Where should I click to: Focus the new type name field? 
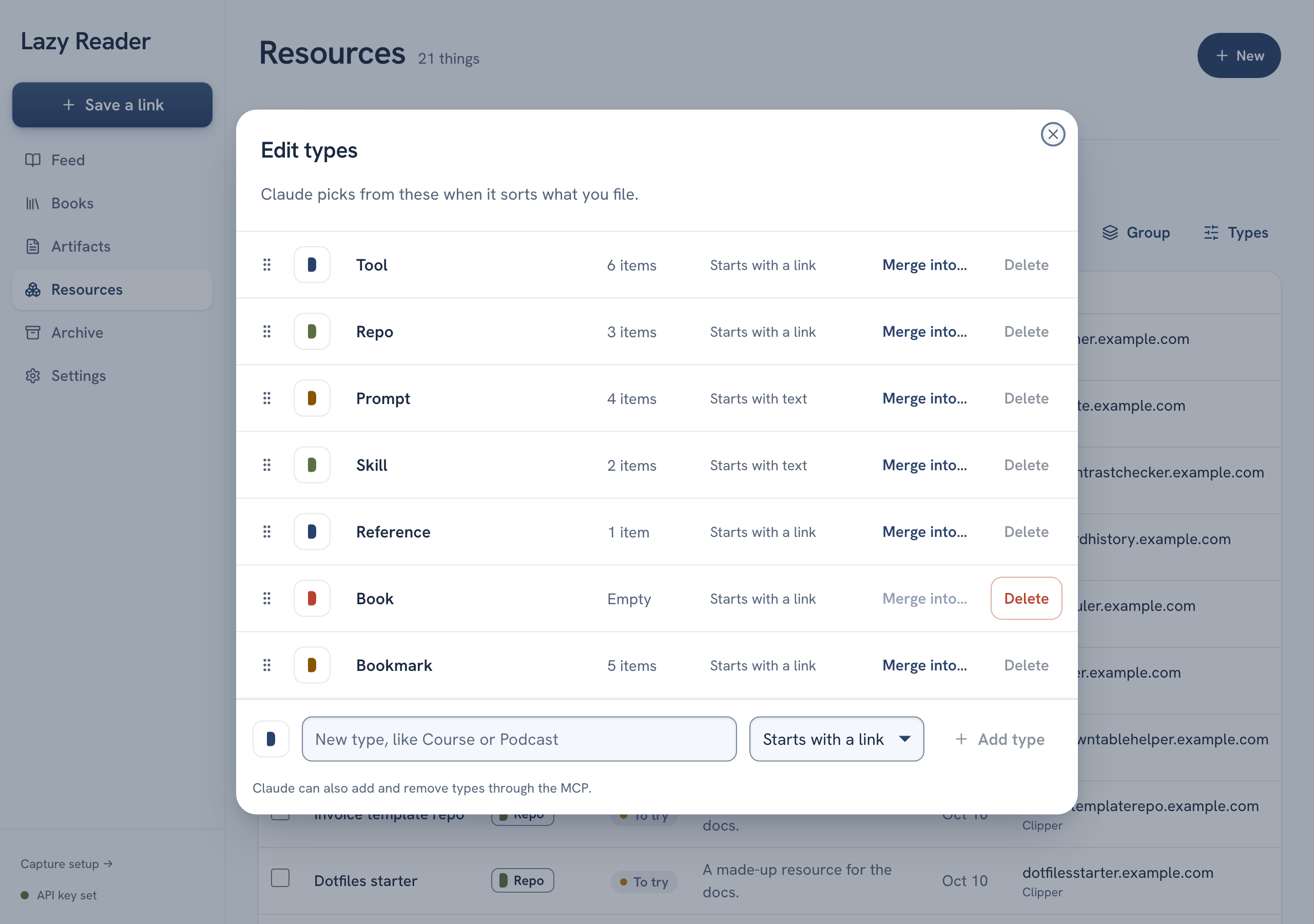point(519,739)
